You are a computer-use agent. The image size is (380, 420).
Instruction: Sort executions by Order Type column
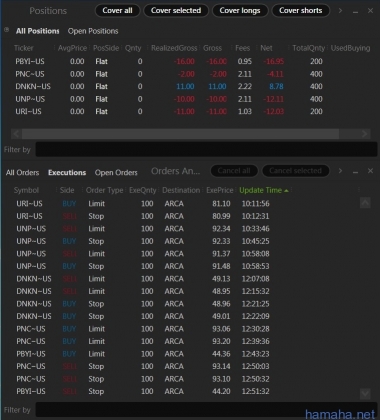[x=104, y=190]
